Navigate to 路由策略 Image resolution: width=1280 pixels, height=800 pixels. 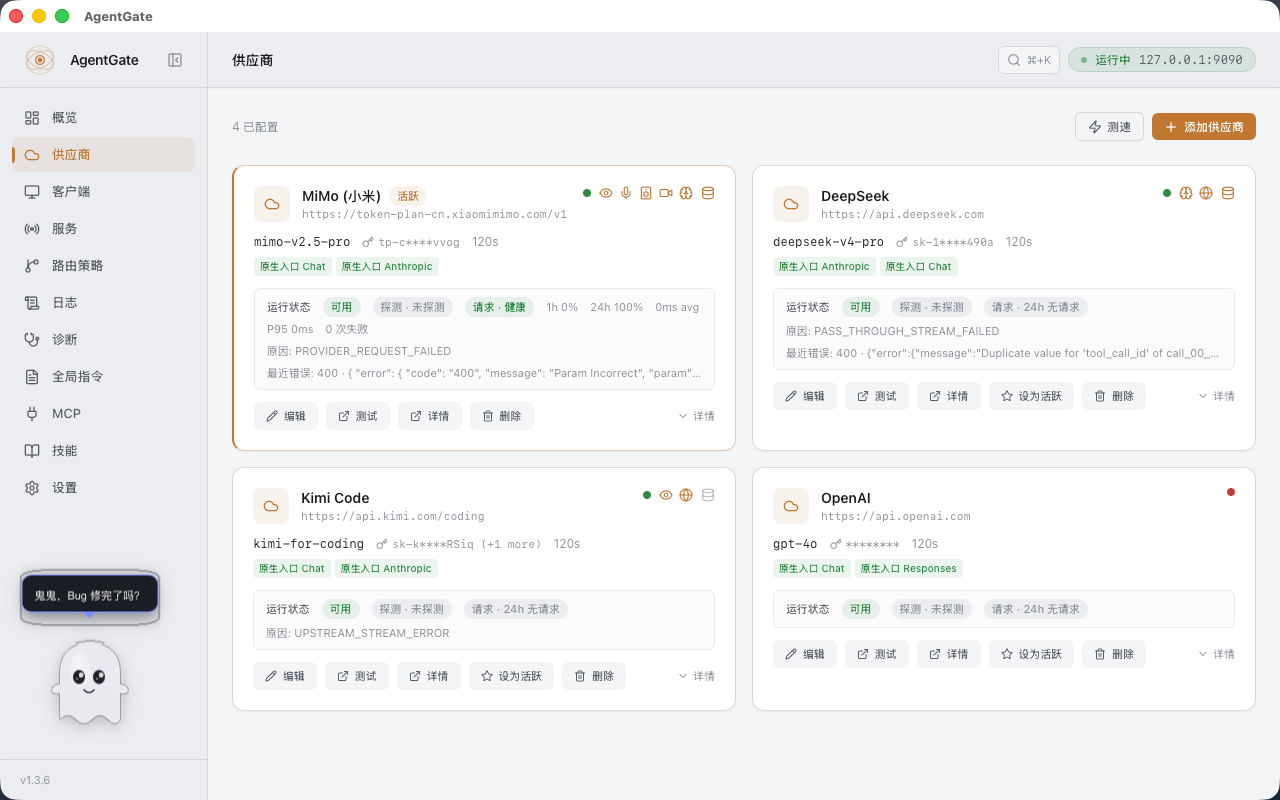(x=103, y=265)
